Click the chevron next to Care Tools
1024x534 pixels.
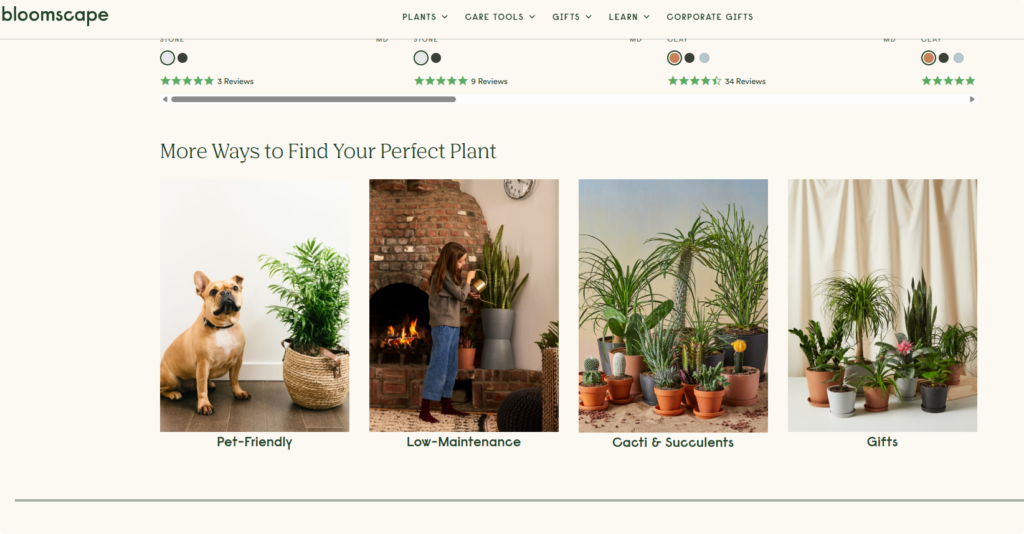pyautogui.click(x=532, y=17)
